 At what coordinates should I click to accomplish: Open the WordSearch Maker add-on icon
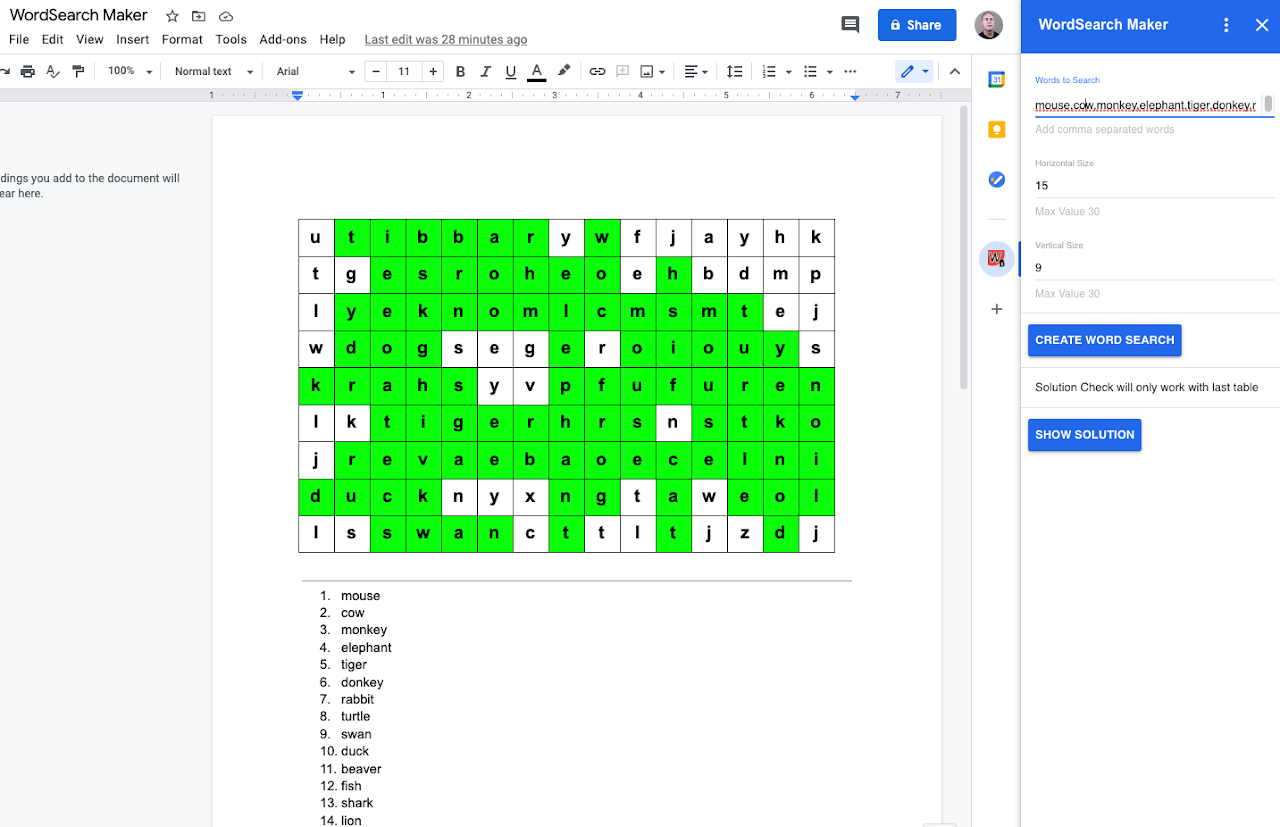996,258
